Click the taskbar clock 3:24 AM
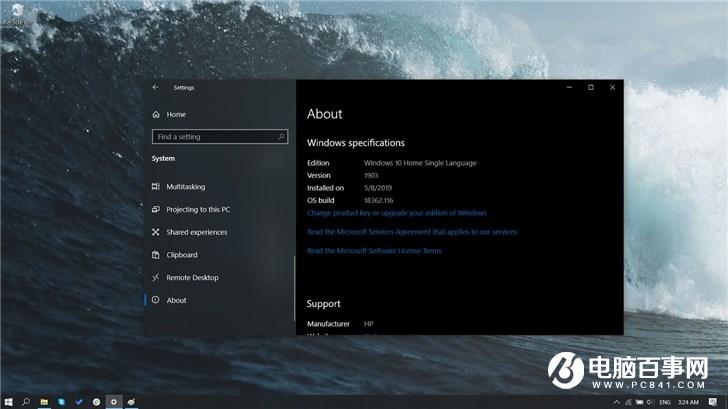728x409 pixels. coord(688,402)
